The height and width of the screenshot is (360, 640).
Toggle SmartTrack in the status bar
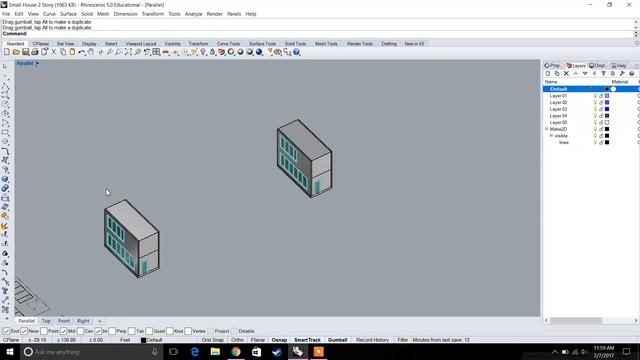click(307, 340)
